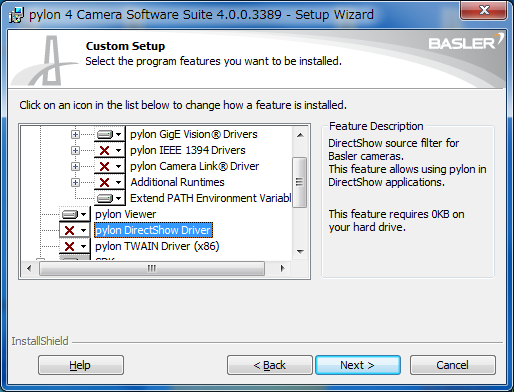
Task: Select the pylon Viewer feature label
Action: [126, 214]
